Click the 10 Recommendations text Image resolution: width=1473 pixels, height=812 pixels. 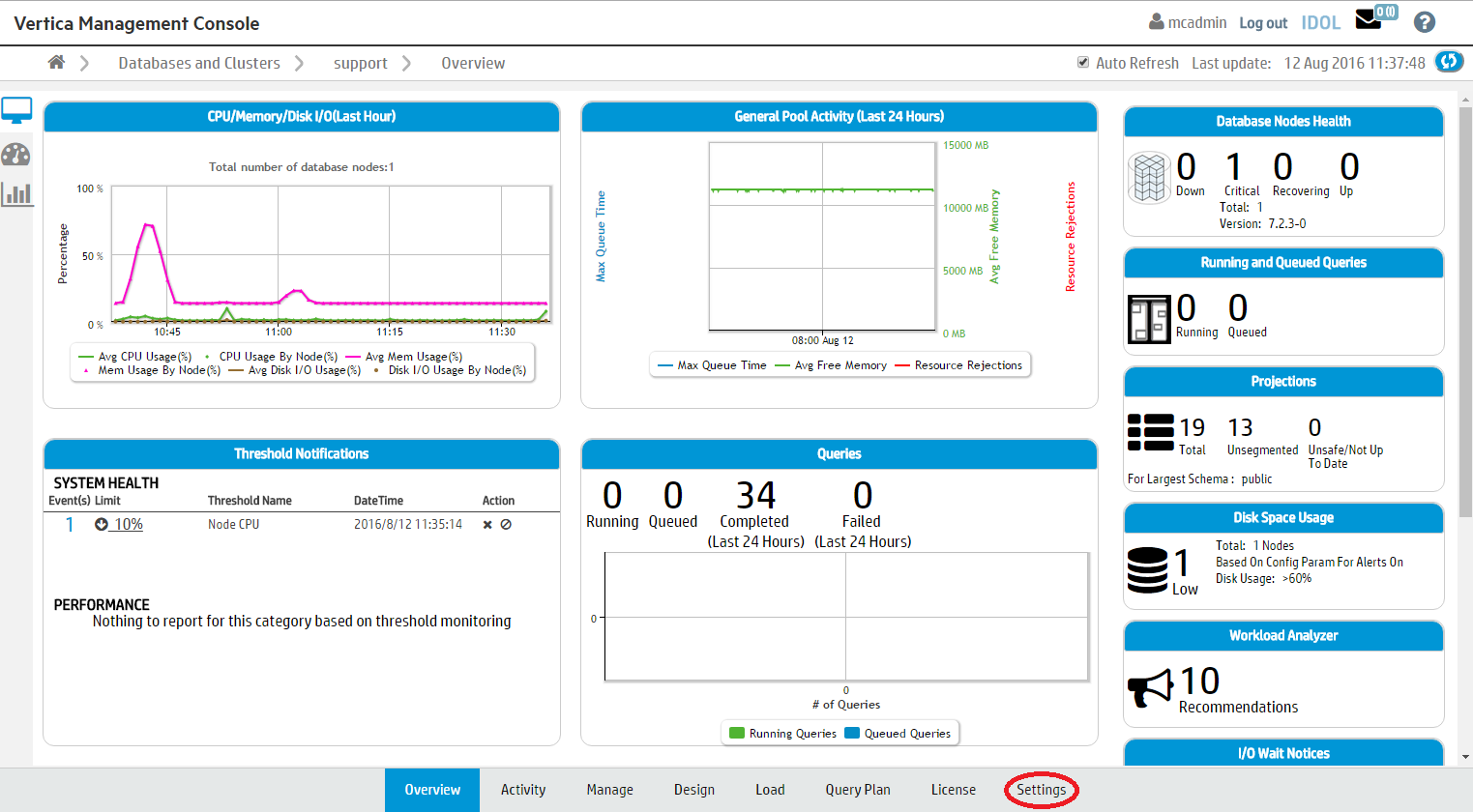[x=1238, y=690]
